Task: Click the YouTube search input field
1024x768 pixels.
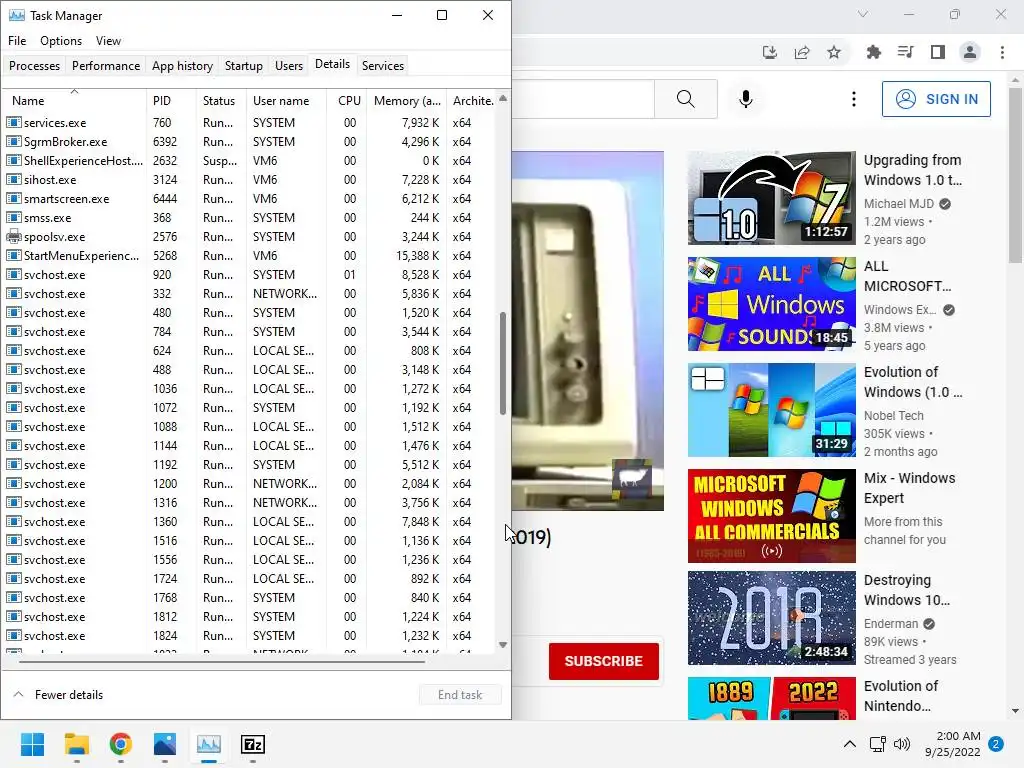Action: pyautogui.click(x=583, y=99)
